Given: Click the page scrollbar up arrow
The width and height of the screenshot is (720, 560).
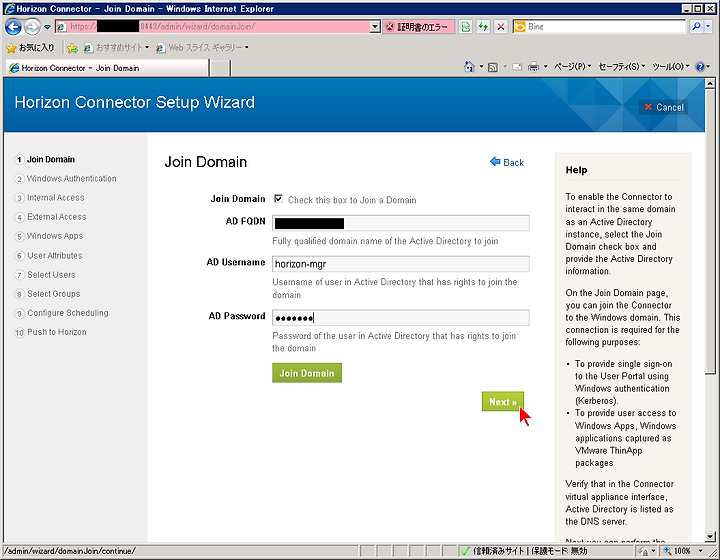Looking at the screenshot, I should coord(710,84).
